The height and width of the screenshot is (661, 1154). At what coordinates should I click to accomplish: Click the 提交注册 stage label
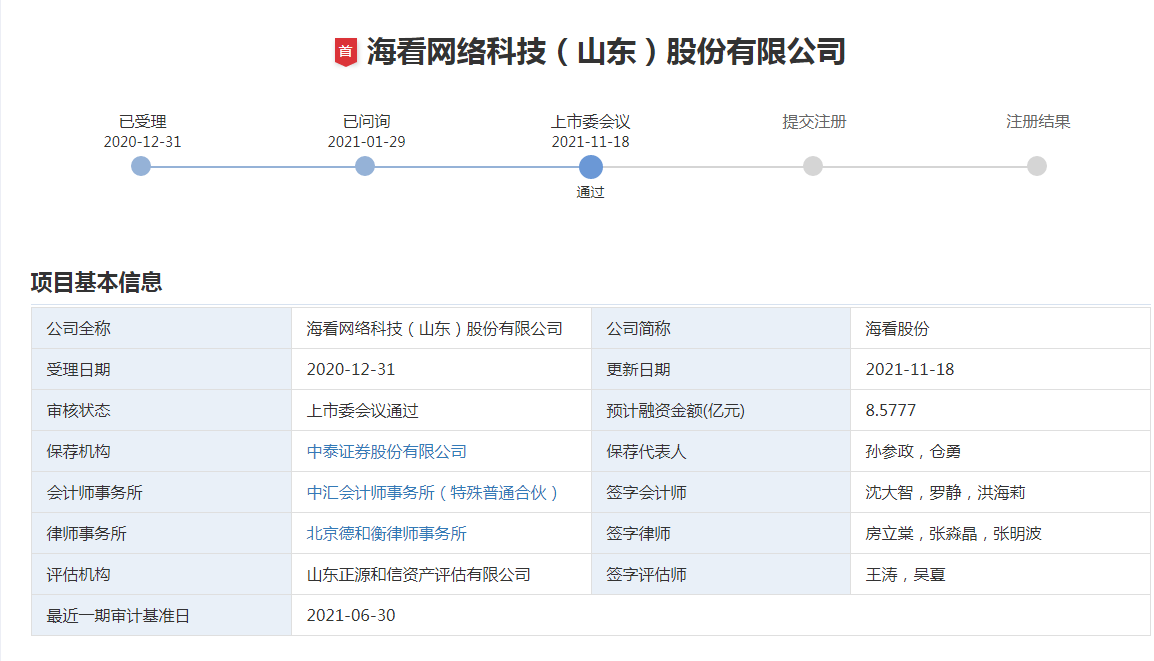814,122
